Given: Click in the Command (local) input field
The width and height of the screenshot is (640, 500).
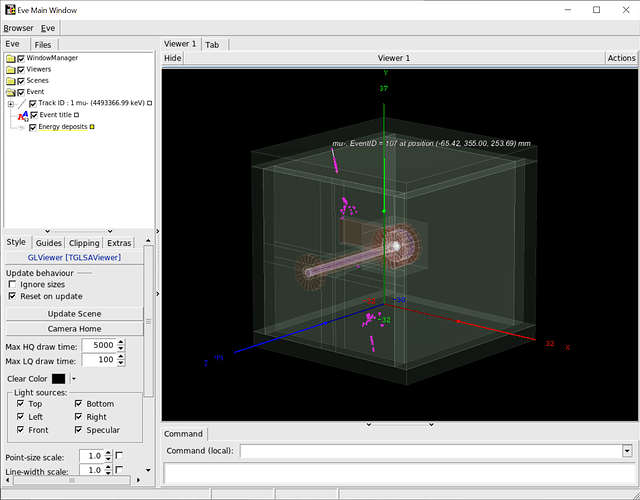Looking at the screenshot, I should tap(431, 451).
